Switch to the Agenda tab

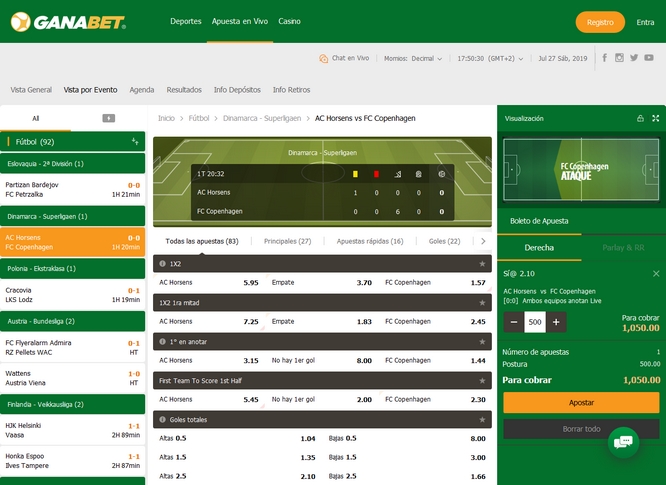142,90
